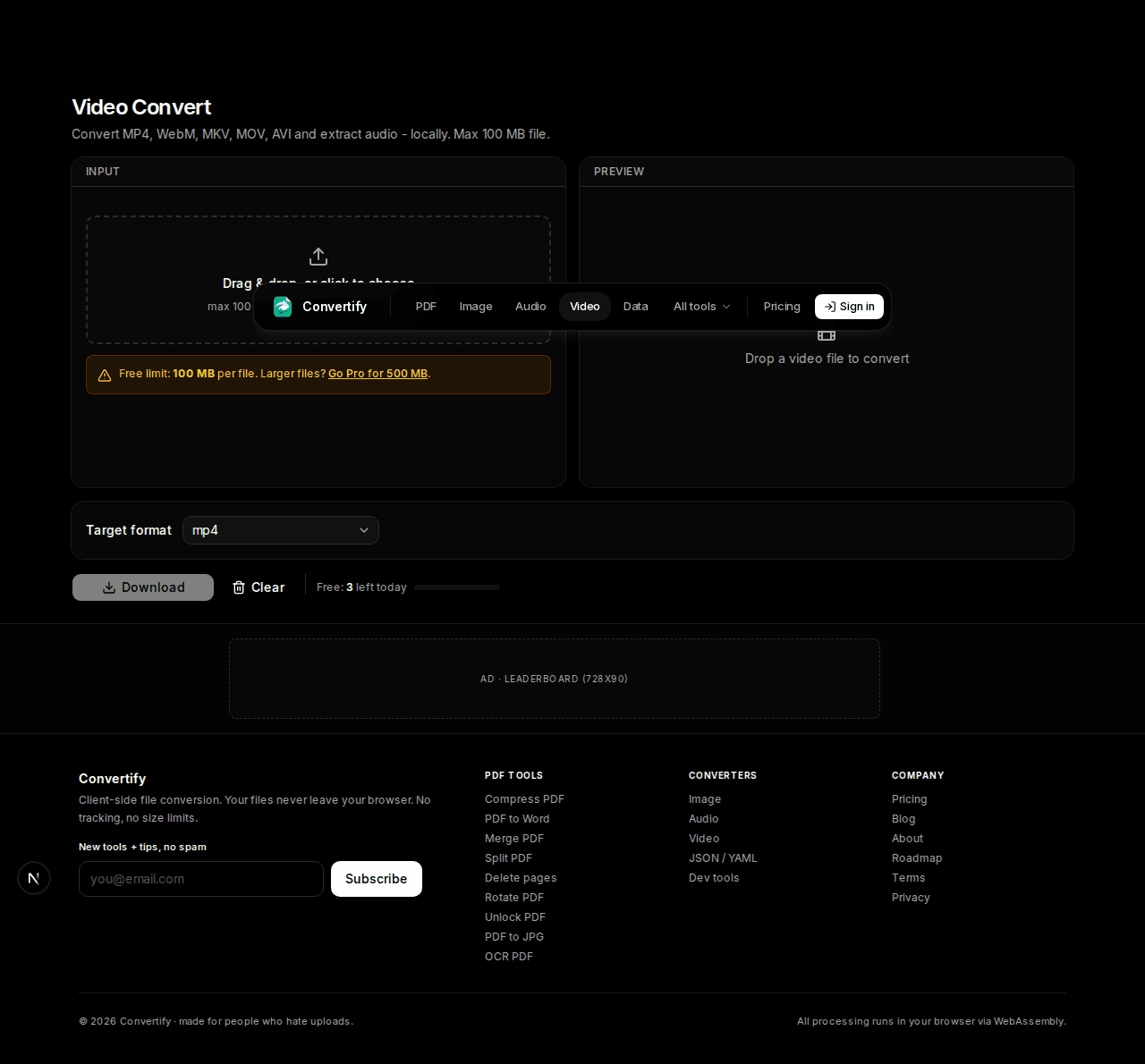Follow the Go Pro for 500 MB link
The width and height of the screenshot is (1145, 1064).
(x=377, y=374)
